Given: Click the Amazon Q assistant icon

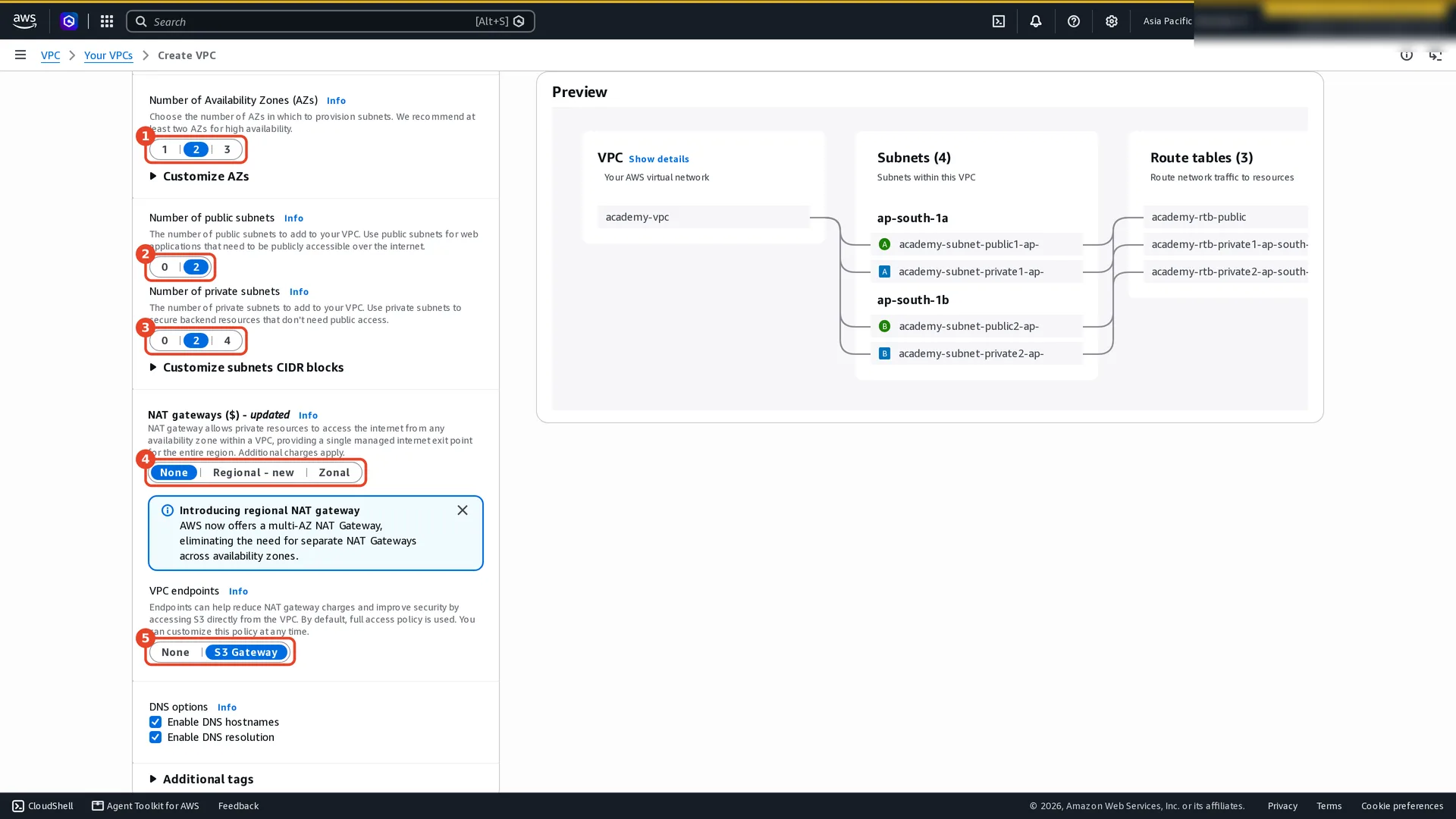Looking at the screenshot, I should [69, 21].
